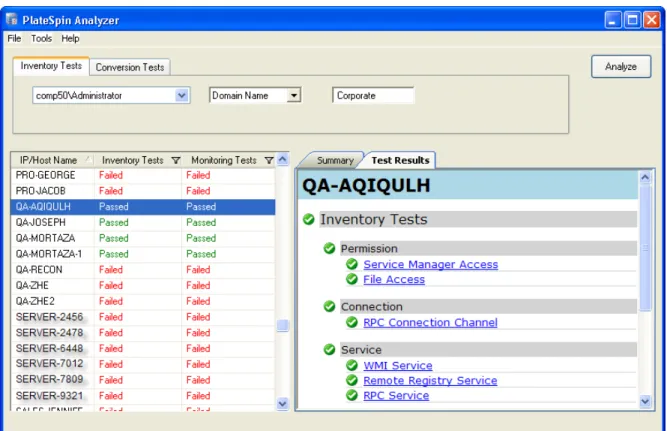Select the SERVER-7809 host row
The width and height of the screenshot is (667, 431).
coord(143,380)
